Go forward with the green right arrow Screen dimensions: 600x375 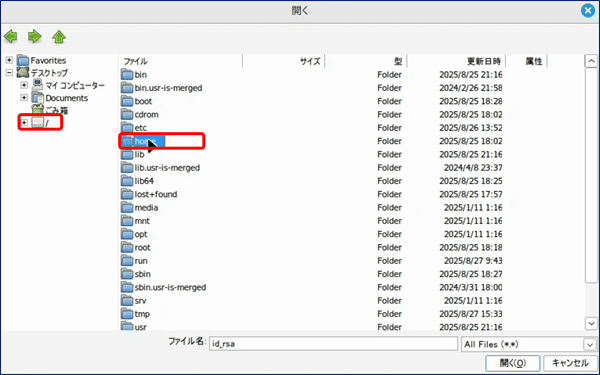pos(34,37)
